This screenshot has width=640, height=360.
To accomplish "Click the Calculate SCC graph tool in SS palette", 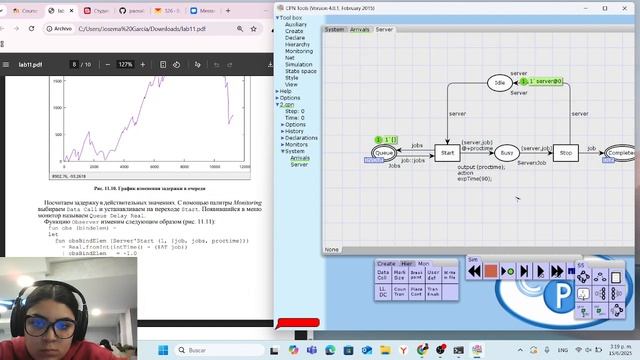I will point(600,278).
